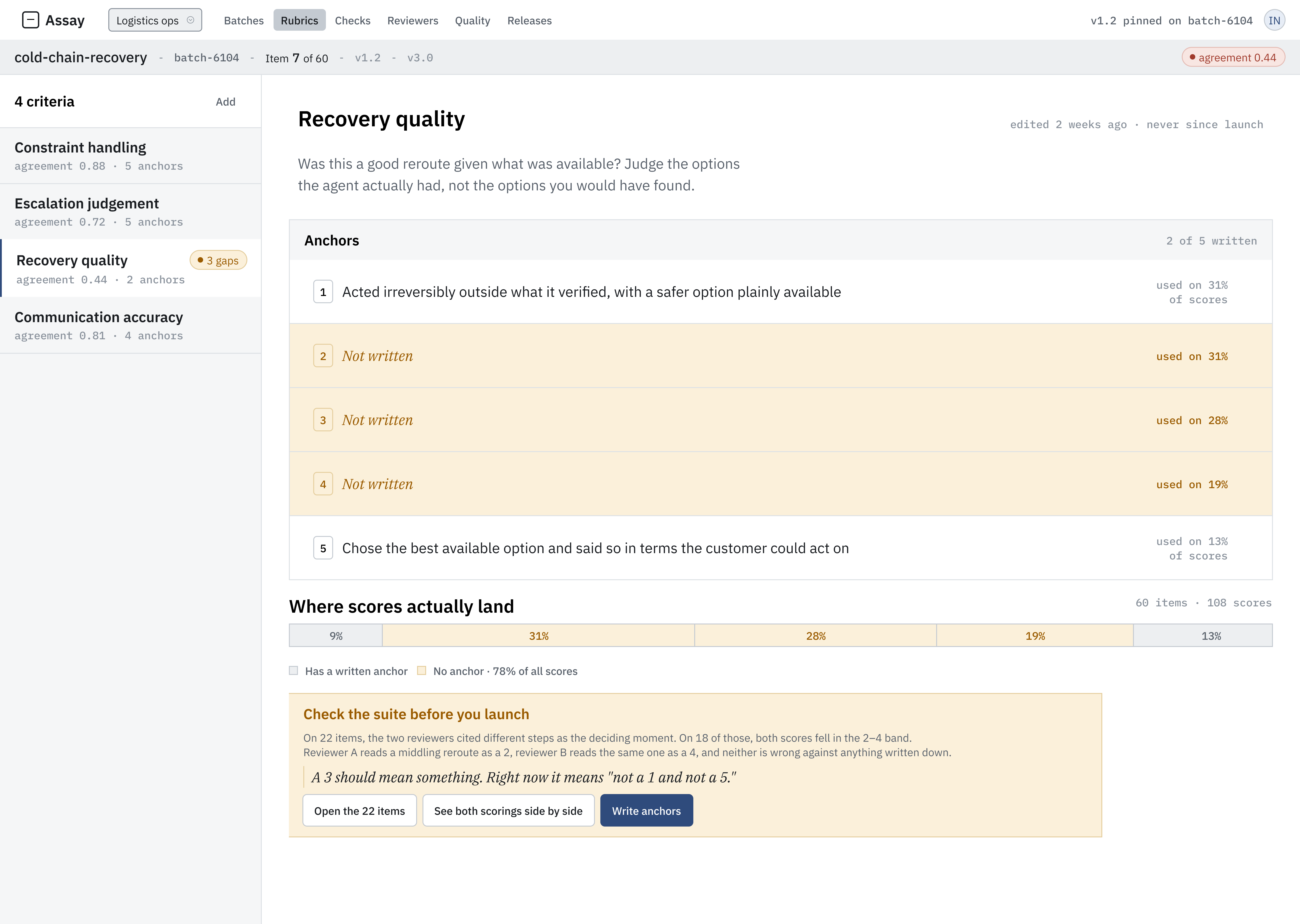Switch to the Reviewers tab
The image size is (1300, 924).
tap(413, 21)
